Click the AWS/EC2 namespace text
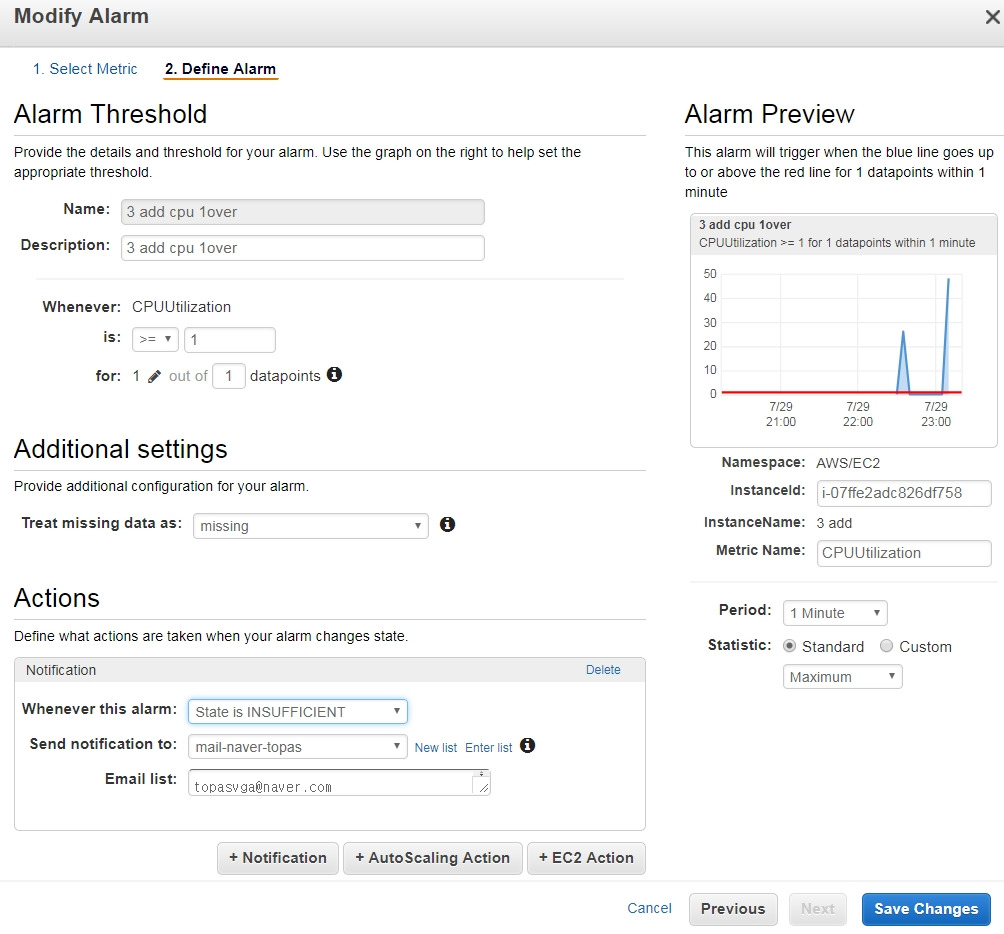This screenshot has height=934, width=1004. (848, 463)
